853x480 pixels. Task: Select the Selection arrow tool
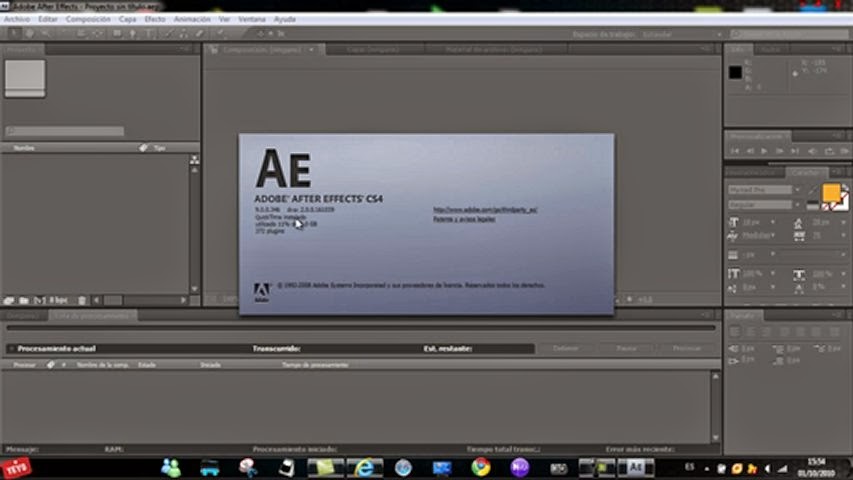pos(14,33)
